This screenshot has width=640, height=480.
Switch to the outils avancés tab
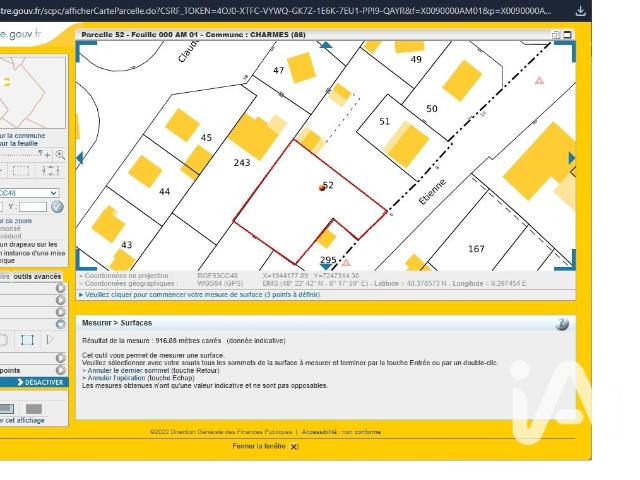(x=37, y=277)
